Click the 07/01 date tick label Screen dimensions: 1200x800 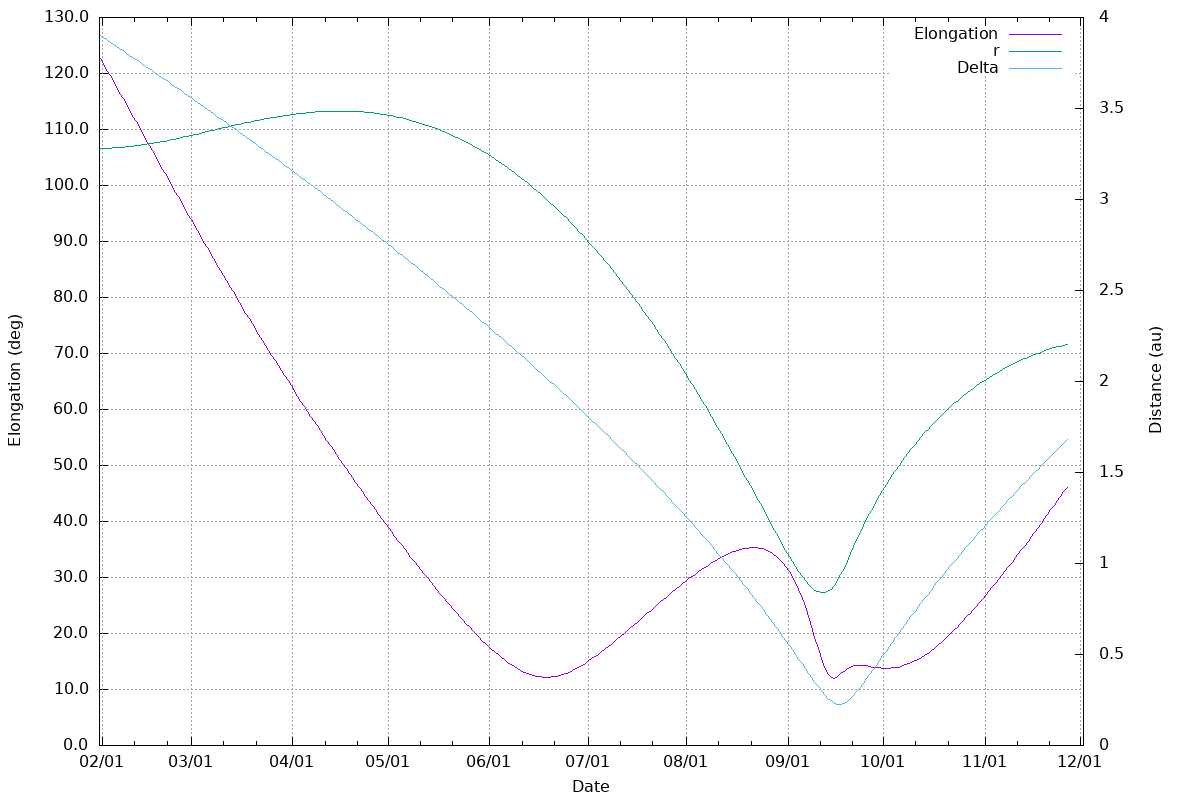pos(588,762)
